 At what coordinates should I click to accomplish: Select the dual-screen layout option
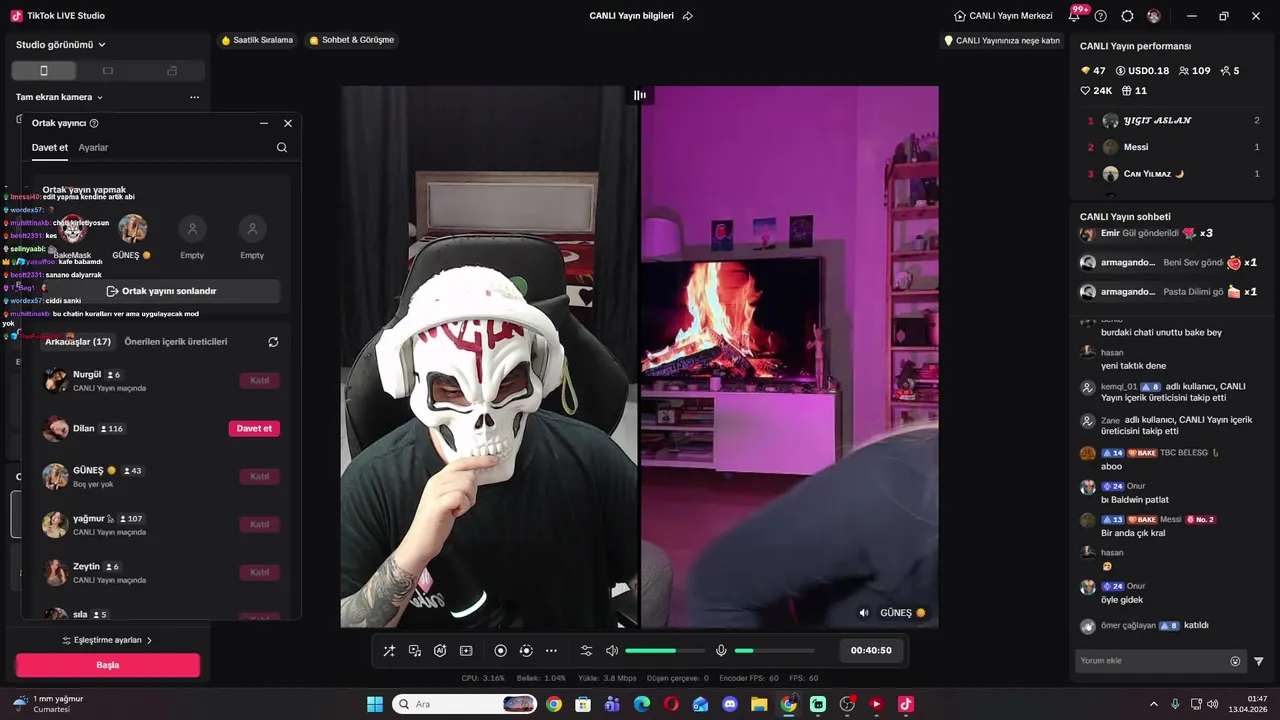point(172,71)
